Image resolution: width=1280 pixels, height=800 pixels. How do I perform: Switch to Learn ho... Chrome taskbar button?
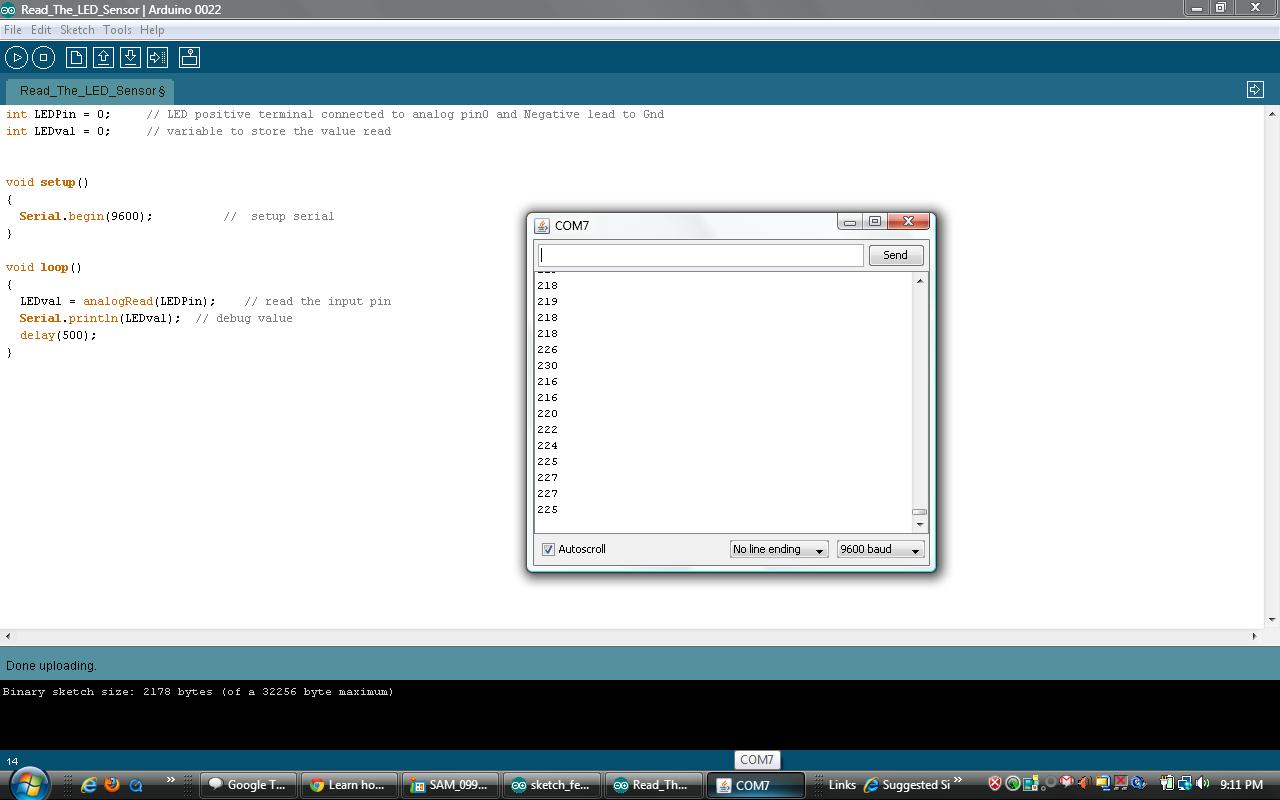tap(350, 785)
